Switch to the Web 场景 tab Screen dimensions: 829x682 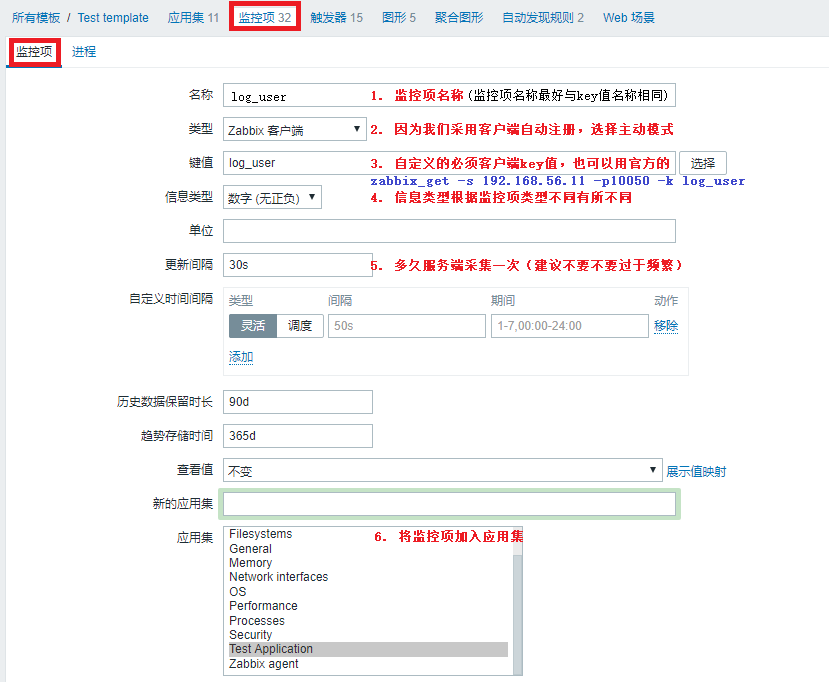click(x=629, y=17)
